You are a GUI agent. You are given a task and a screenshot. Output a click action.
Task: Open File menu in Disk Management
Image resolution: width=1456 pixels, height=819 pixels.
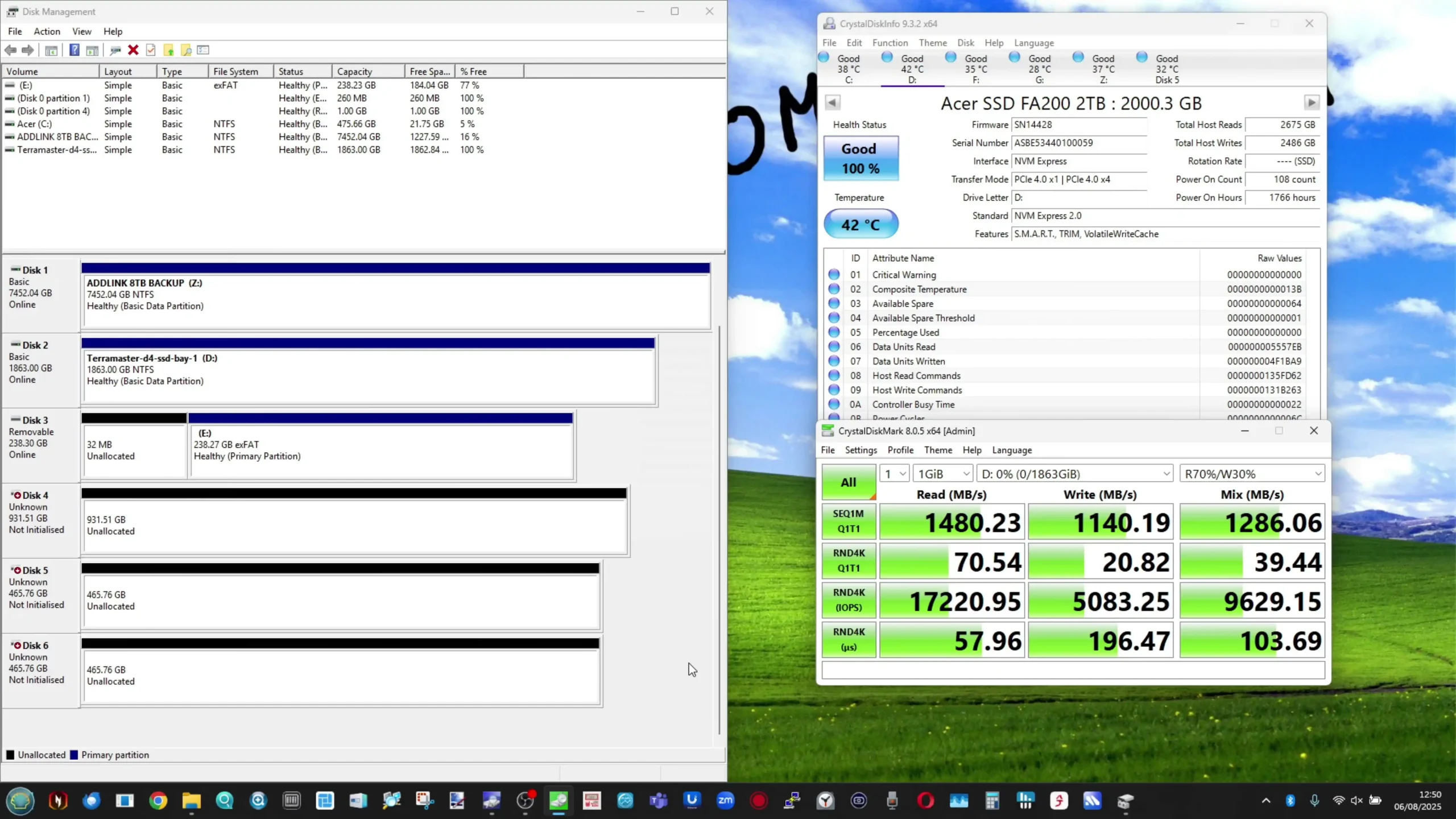pos(15,31)
